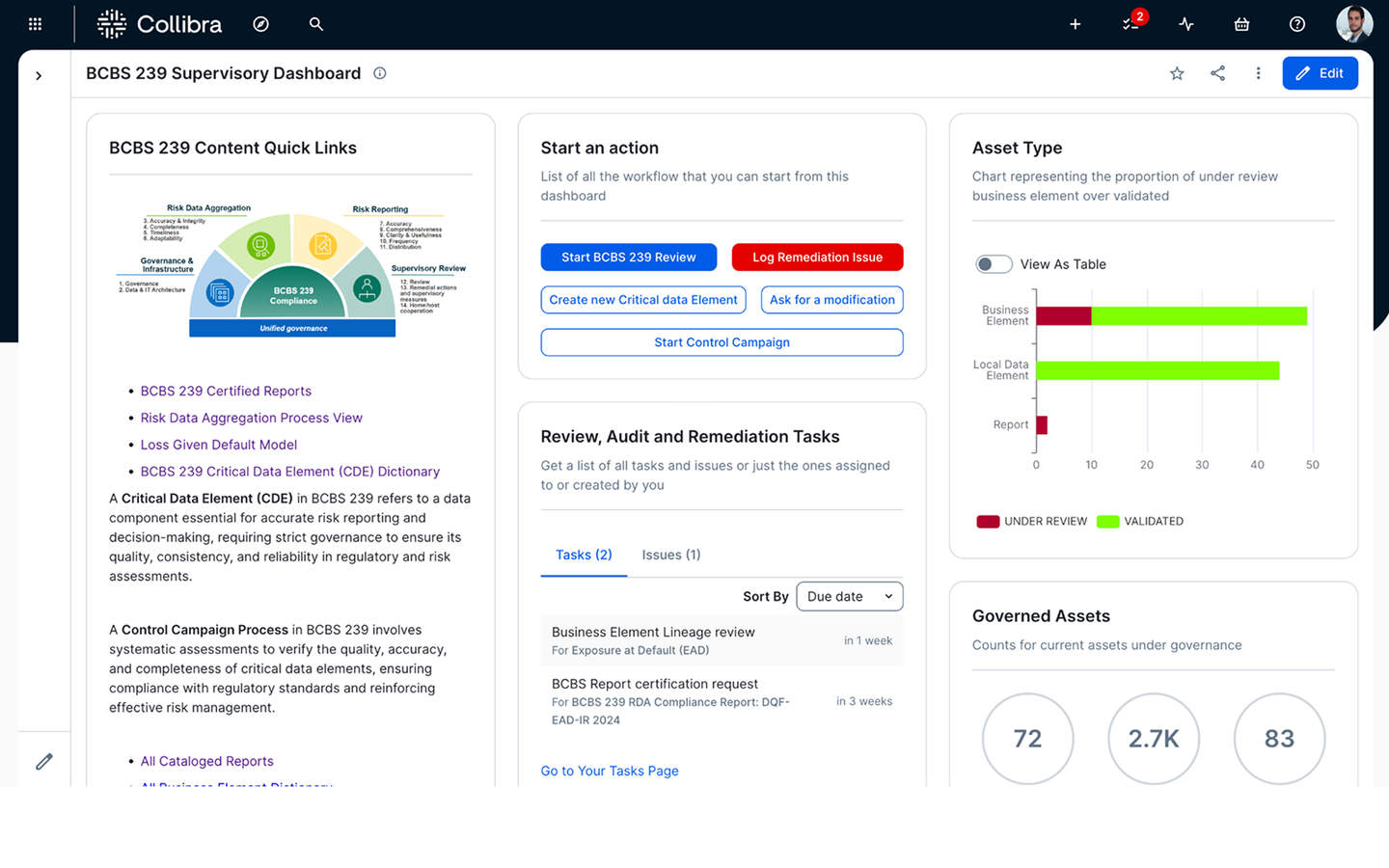Viewport: 1389px width, 868px height.
Task: Open the help question mark icon
Action: 1297,24
